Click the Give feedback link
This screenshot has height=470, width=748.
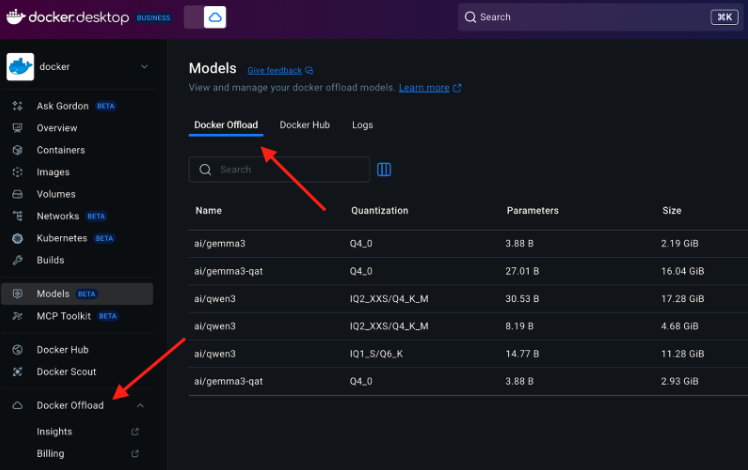(x=274, y=71)
